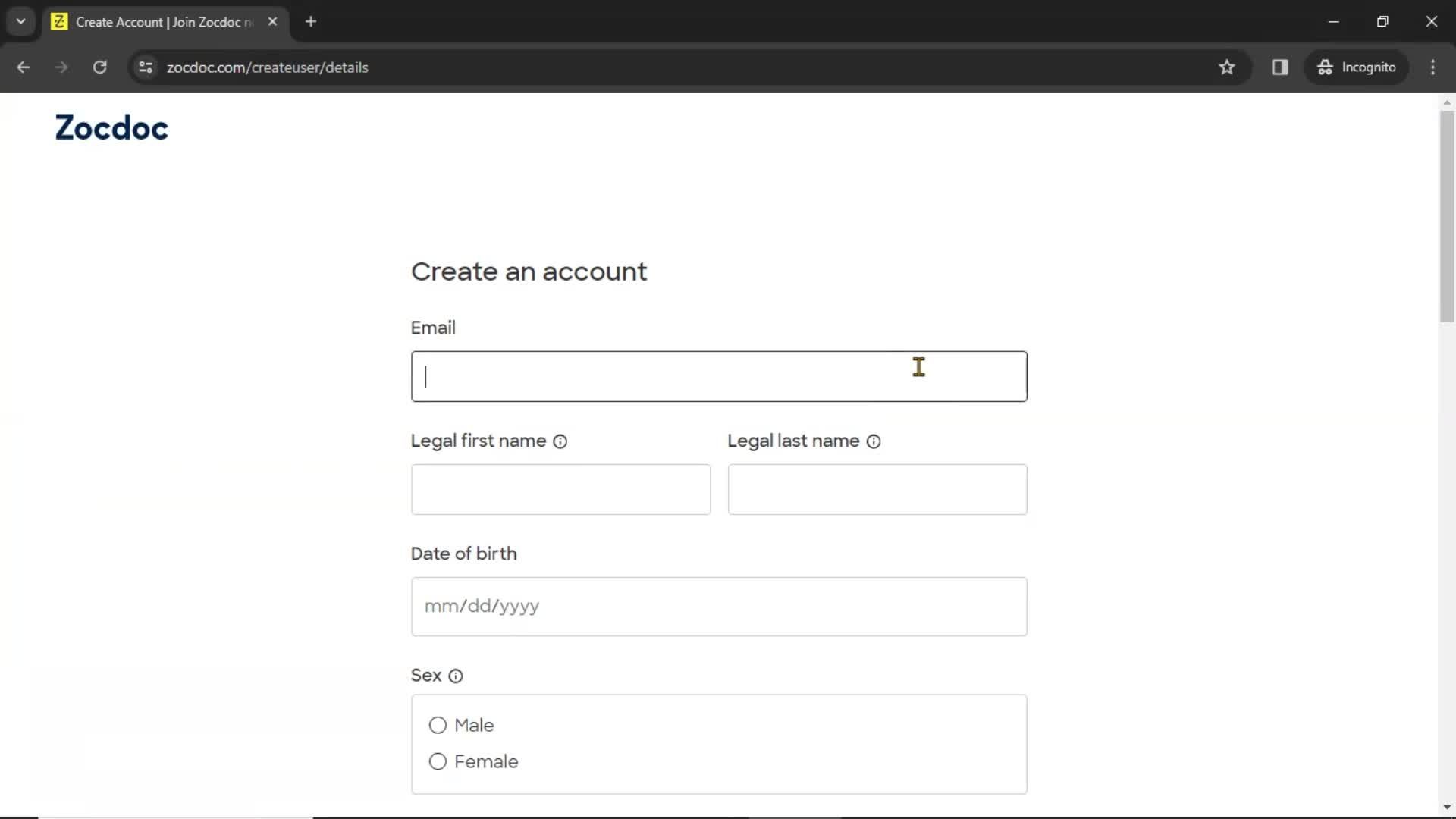
Task: Bookmark this page with the star icon
Action: (1227, 67)
